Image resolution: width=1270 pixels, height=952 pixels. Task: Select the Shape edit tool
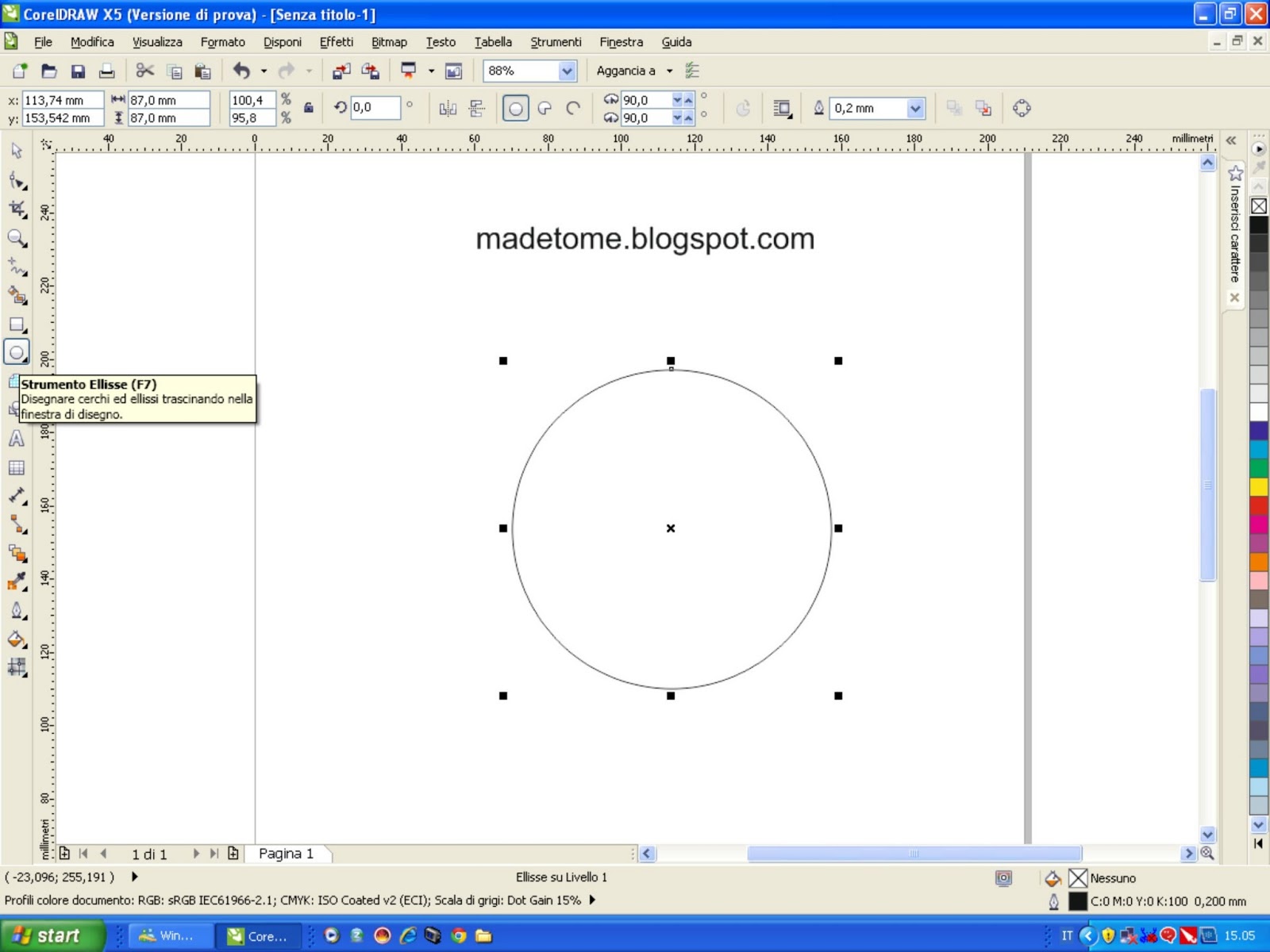pyautogui.click(x=17, y=181)
